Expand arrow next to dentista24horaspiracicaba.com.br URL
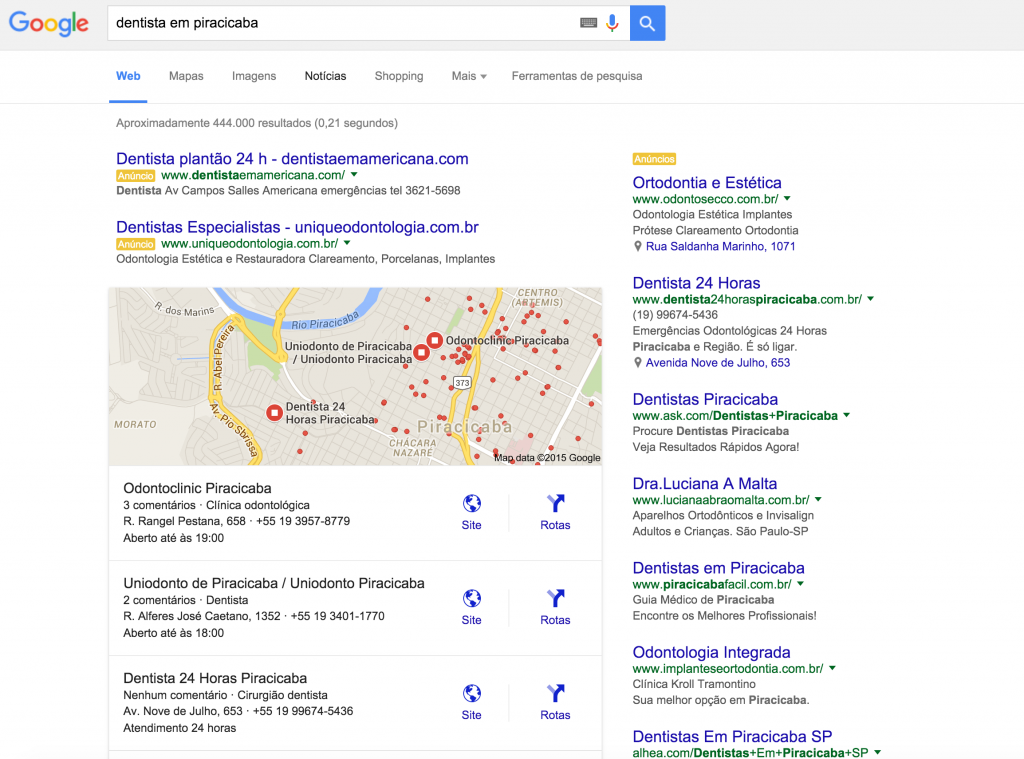This screenshot has width=1024, height=759. [871, 299]
